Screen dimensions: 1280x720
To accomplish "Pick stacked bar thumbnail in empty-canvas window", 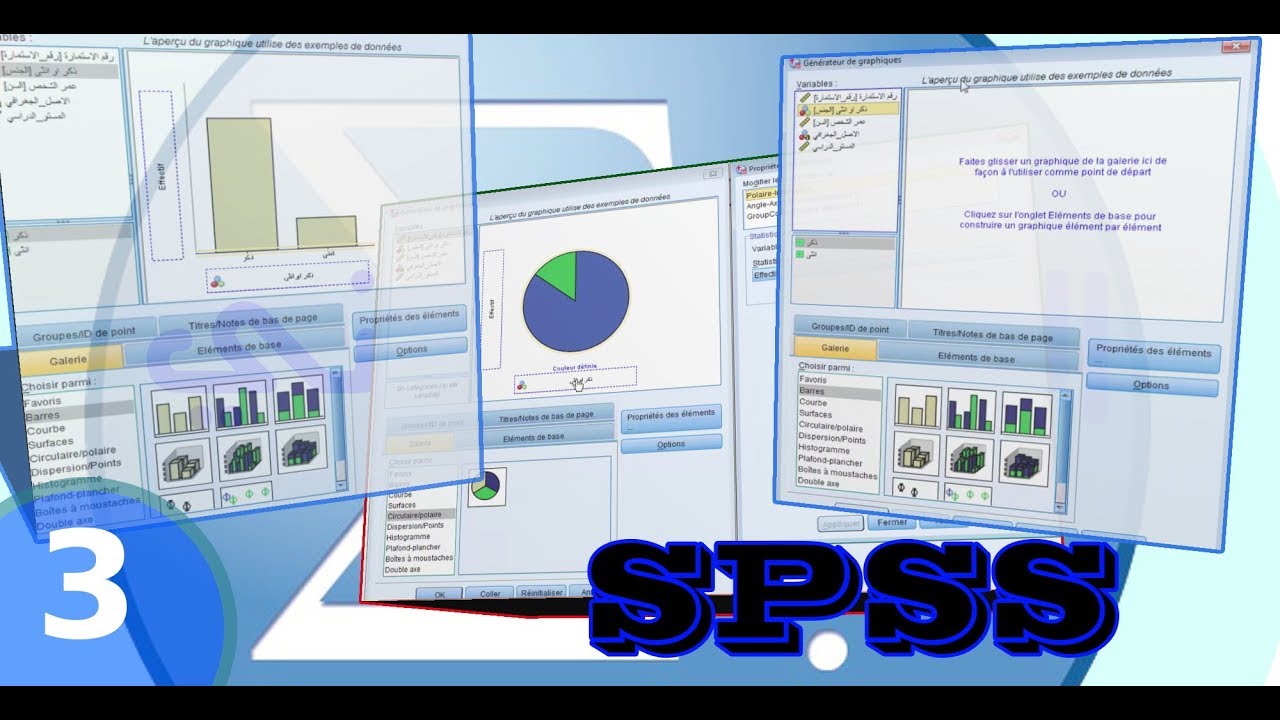I will point(1026,415).
